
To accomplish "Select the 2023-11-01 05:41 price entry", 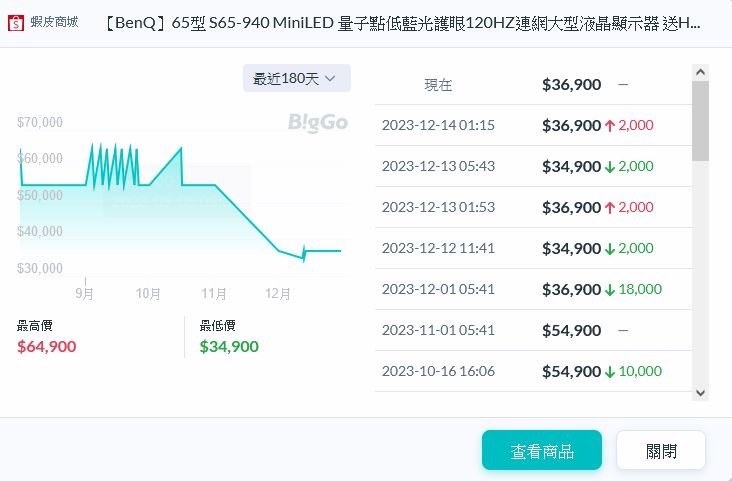I will [533, 330].
